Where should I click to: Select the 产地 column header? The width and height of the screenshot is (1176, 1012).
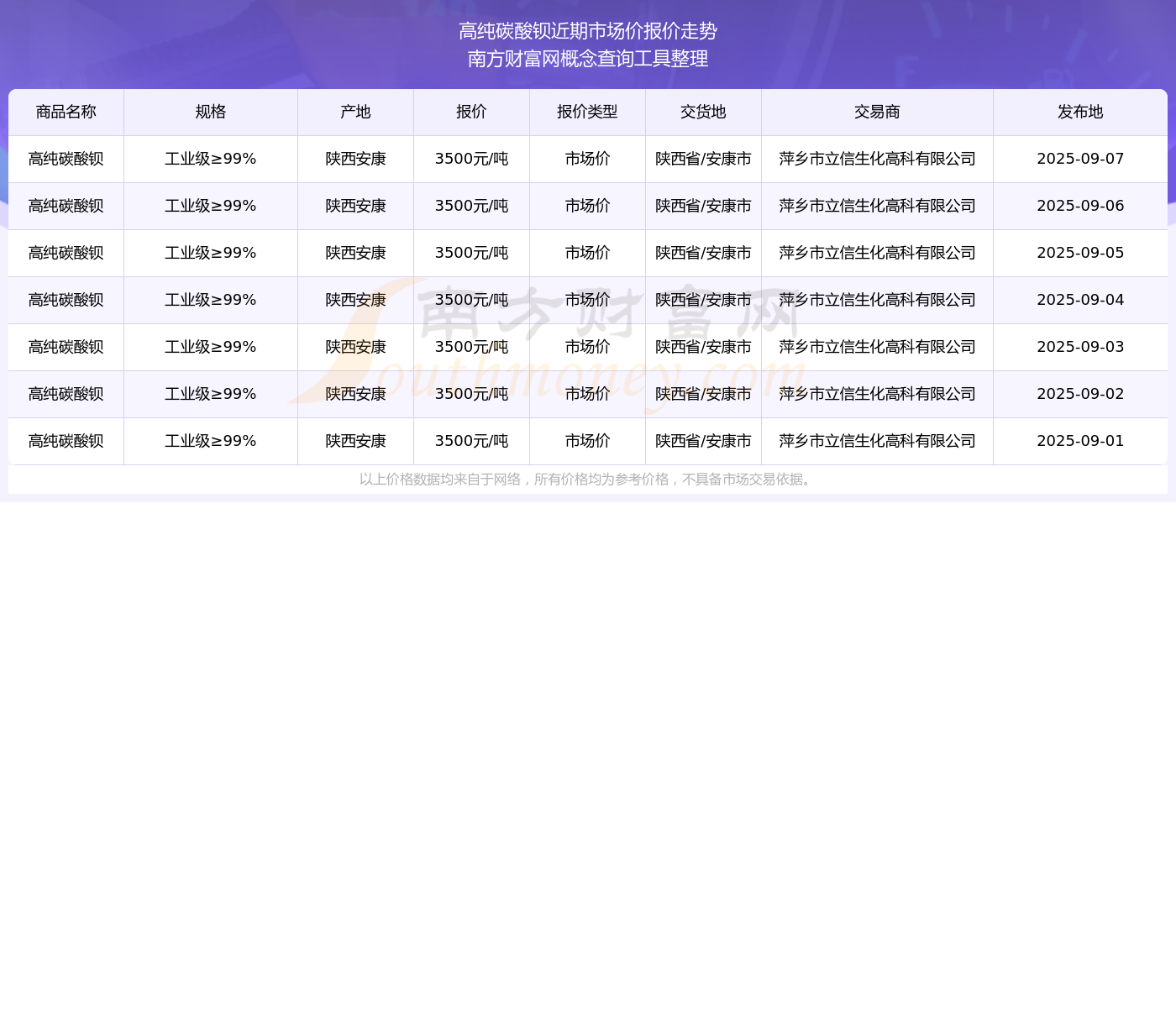point(355,113)
